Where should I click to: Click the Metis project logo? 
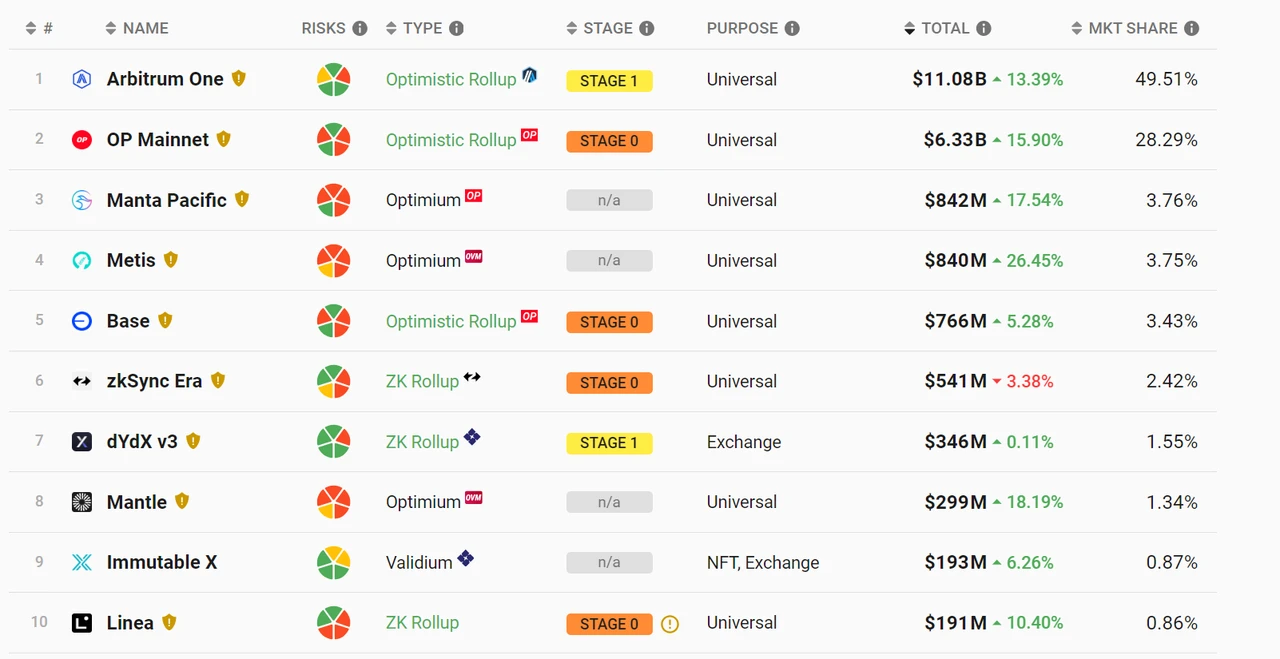[x=82, y=260]
